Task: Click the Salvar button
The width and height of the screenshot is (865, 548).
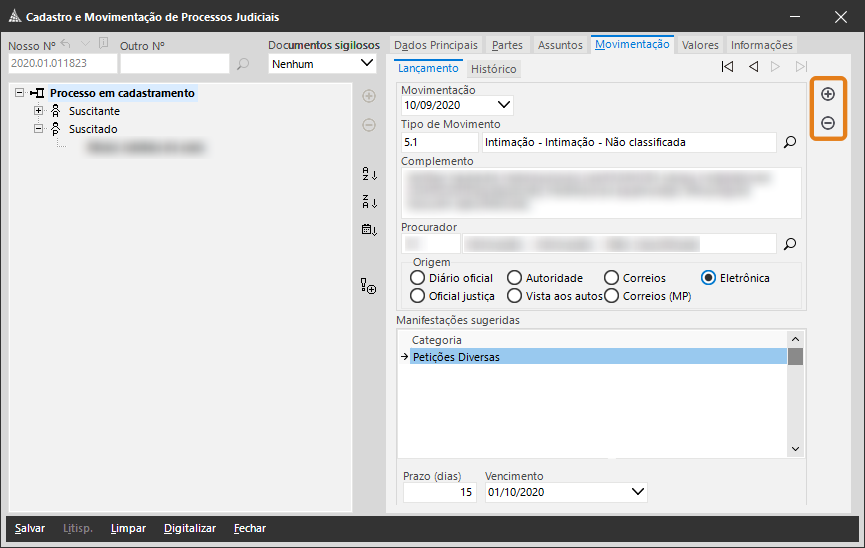Action: (x=30, y=528)
